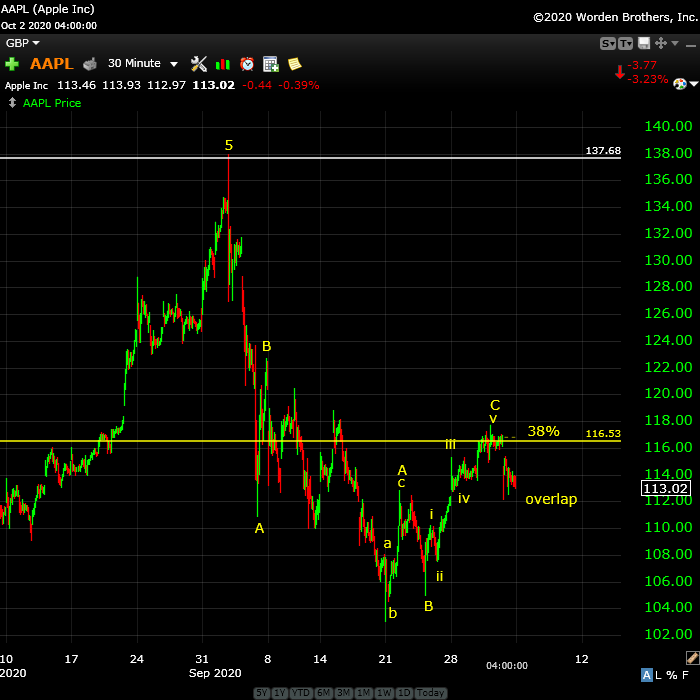
Task: Click the red down arrow change indicator
Action: point(620,72)
